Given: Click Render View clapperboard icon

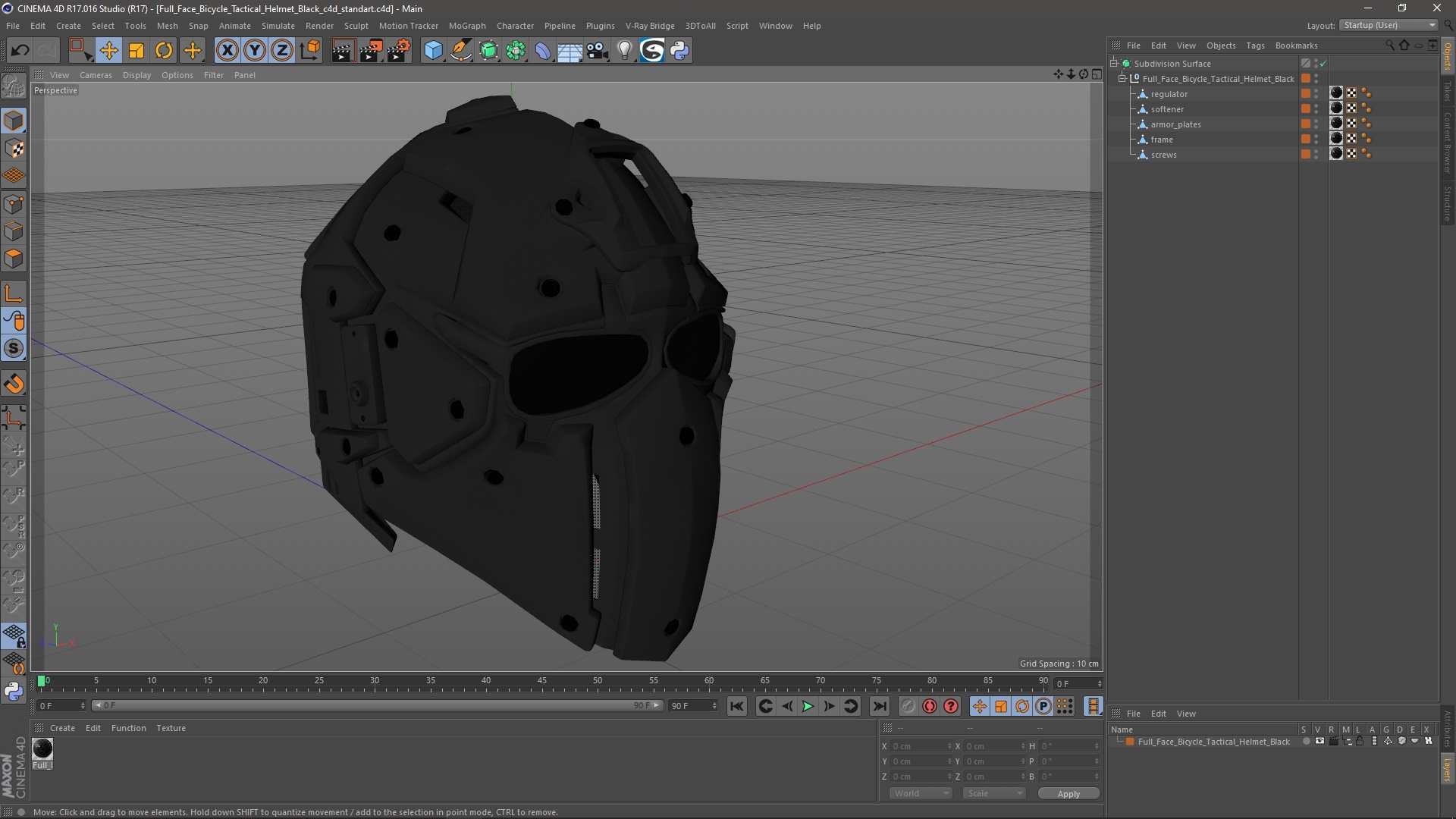Looking at the screenshot, I should (x=343, y=51).
